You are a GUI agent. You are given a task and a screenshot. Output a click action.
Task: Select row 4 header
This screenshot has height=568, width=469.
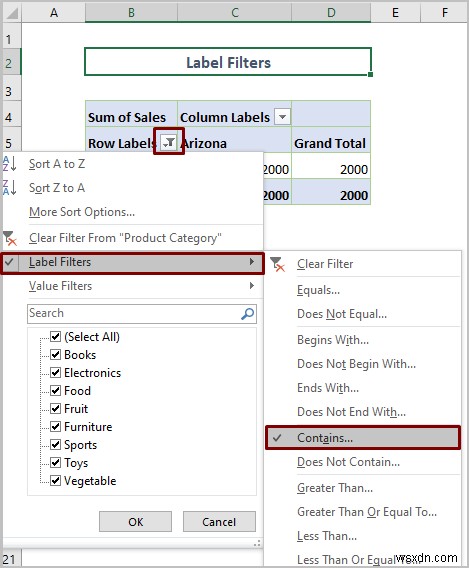pyautogui.click(x=12, y=114)
